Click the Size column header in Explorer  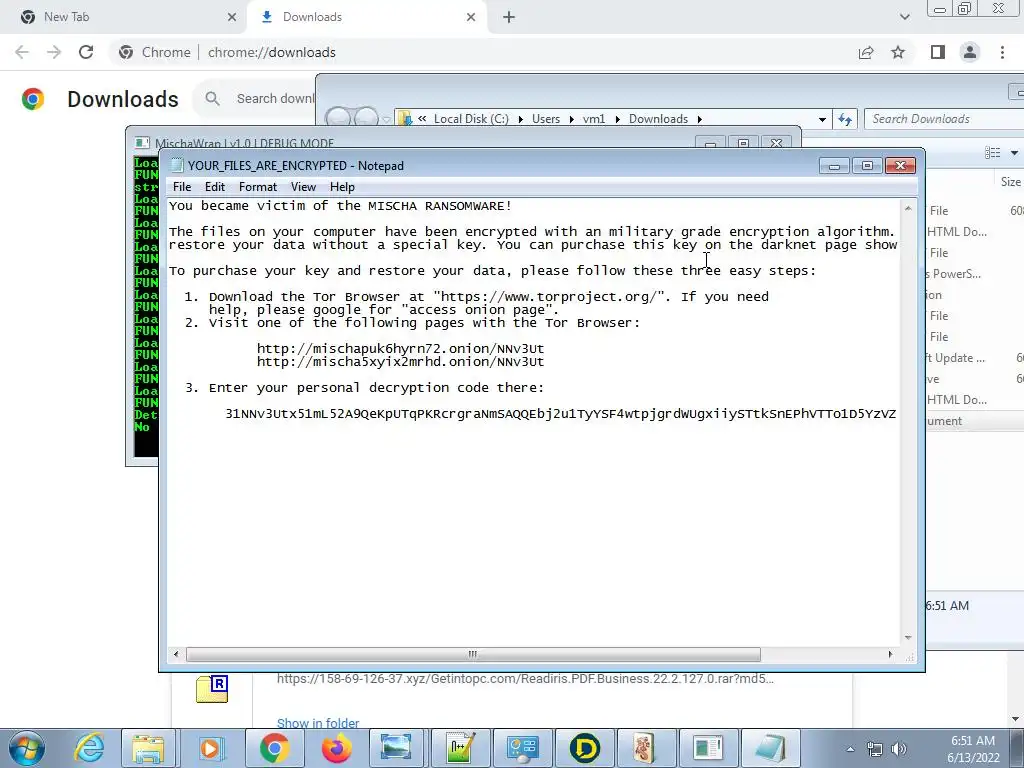tap(1010, 182)
